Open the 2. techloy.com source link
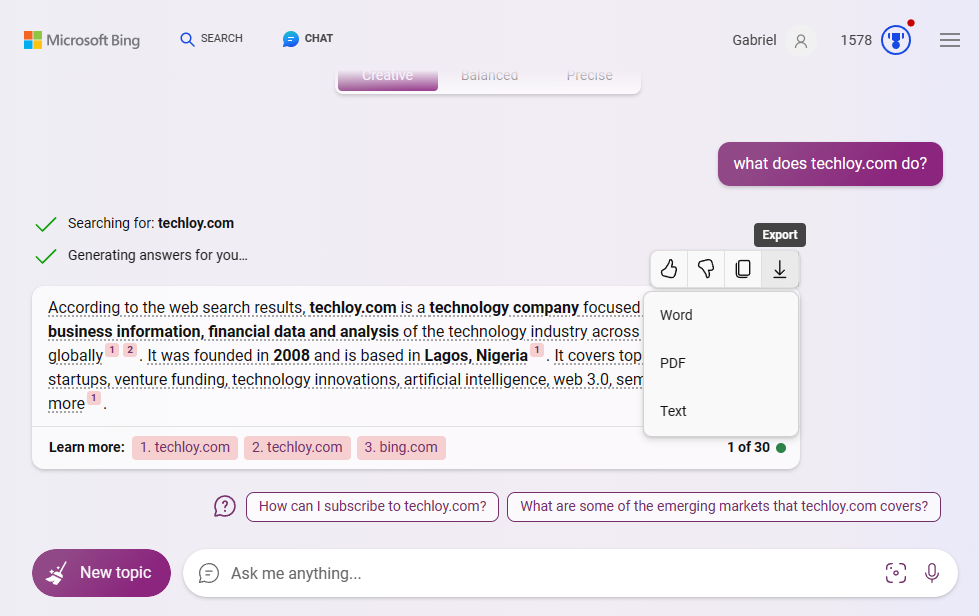The width and height of the screenshot is (979, 616). tap(297, 447)
